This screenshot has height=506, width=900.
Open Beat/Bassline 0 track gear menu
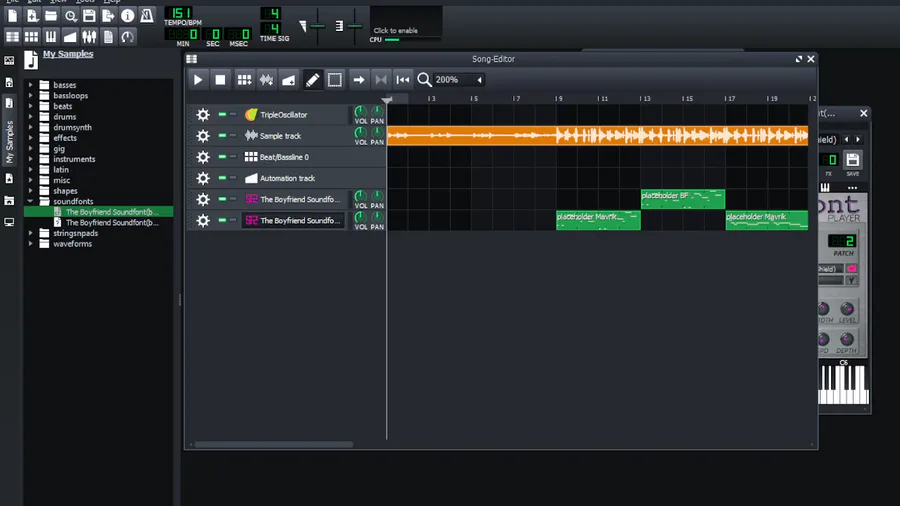tap(203, 157)
